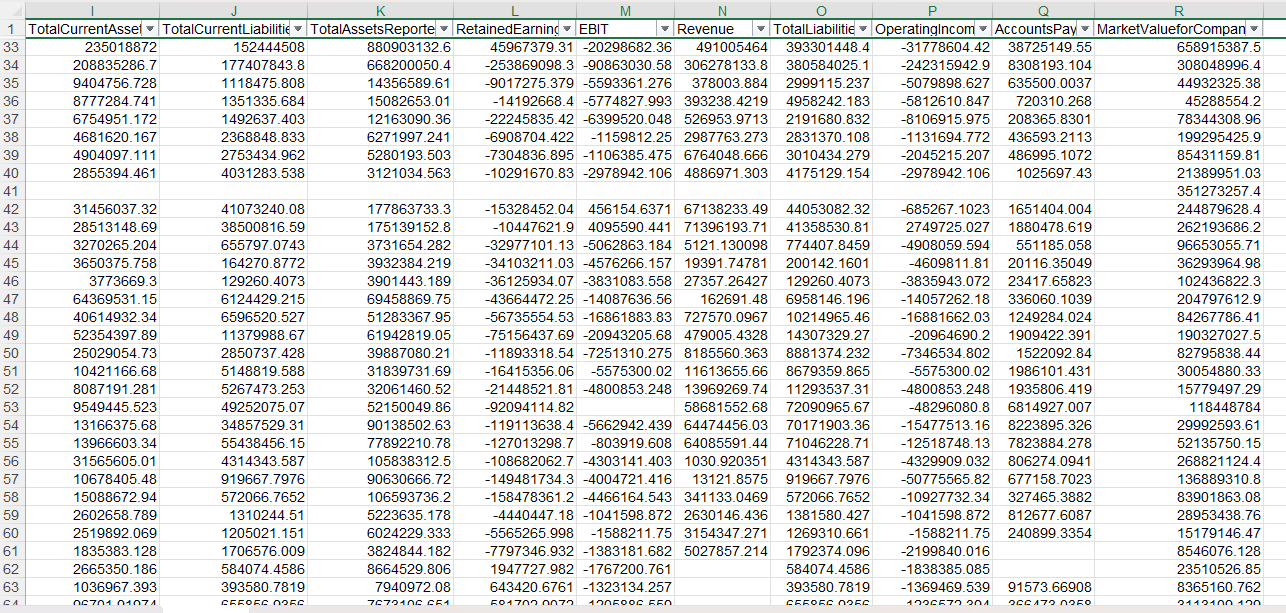Select empty EBIT cell in row 53
1286x613 pixels.
[625, 407]
